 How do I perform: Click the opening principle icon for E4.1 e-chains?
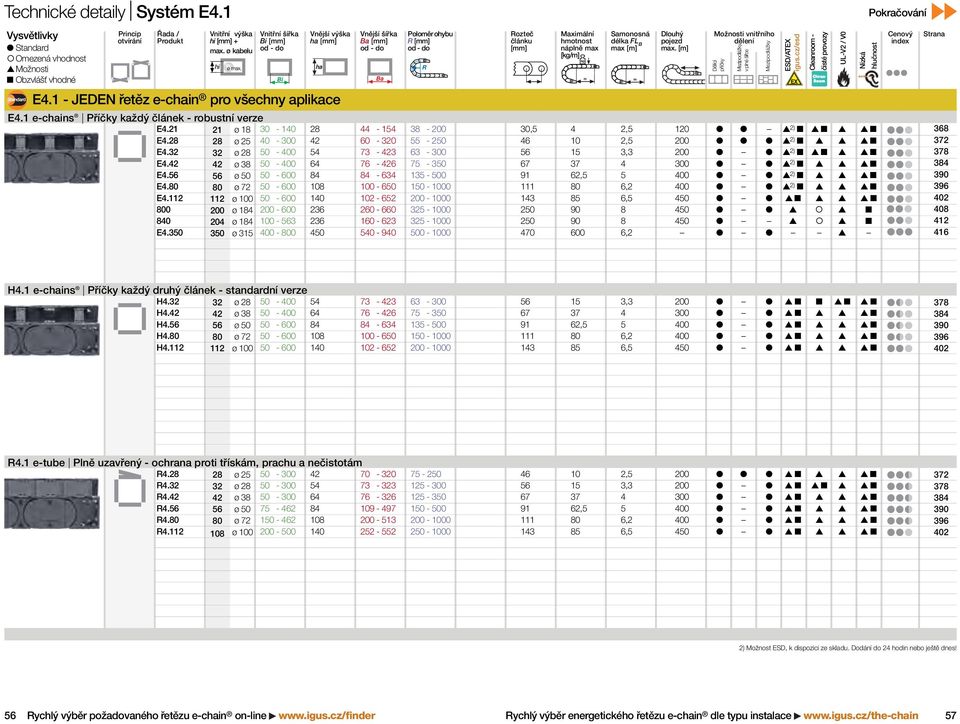point(129,146)
